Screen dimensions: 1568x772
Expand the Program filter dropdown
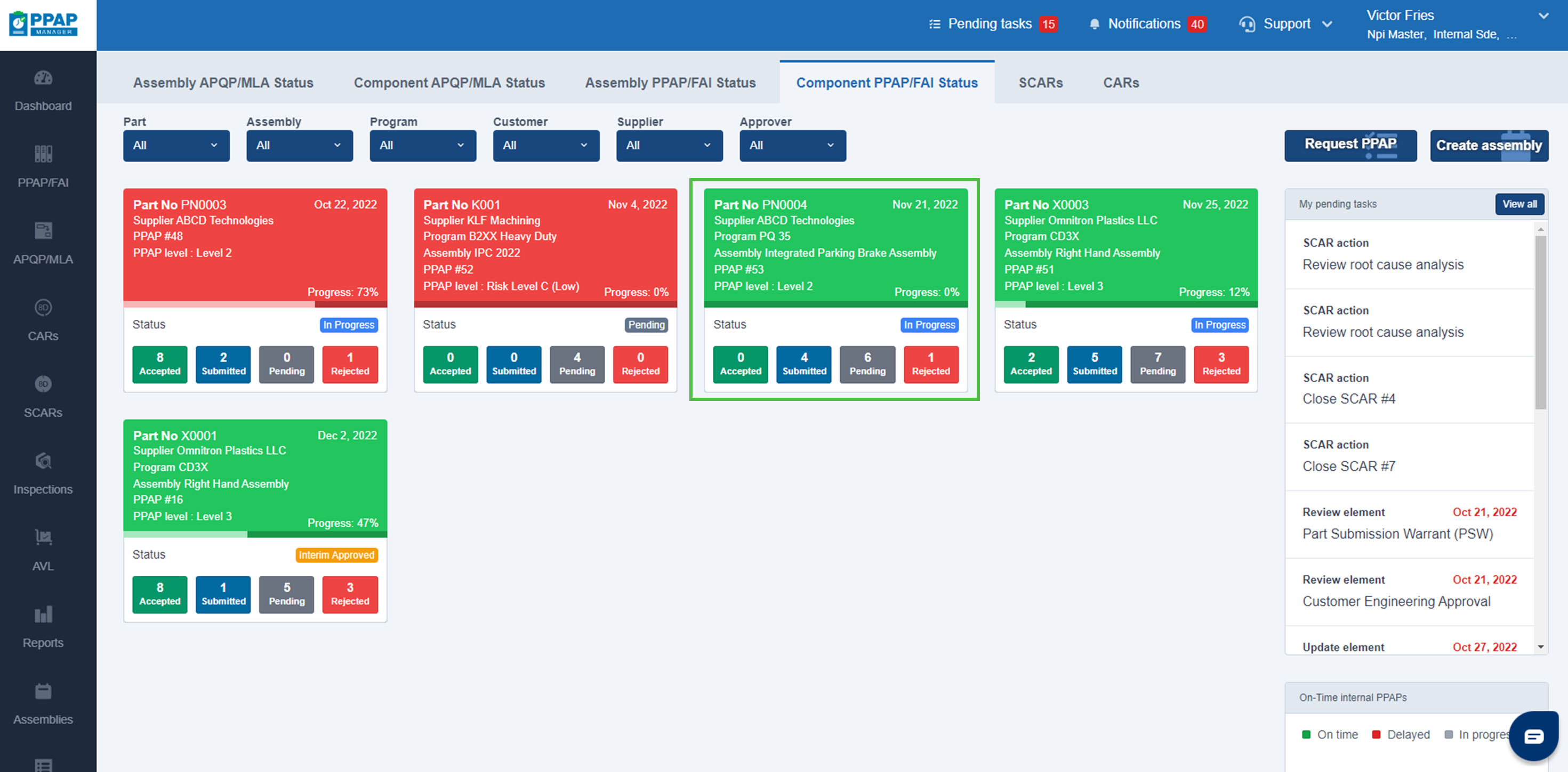pyautogui.click(x=422, y=146)
